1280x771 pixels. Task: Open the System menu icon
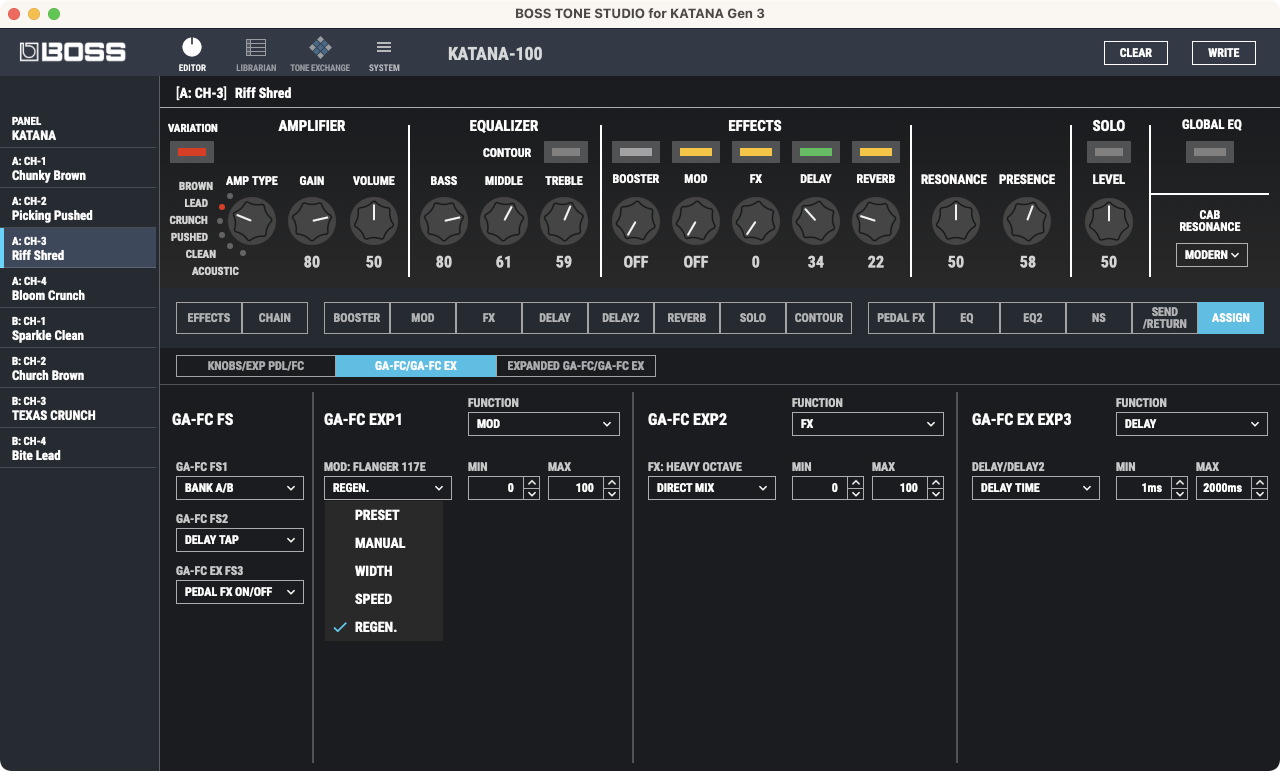click(x=384, y=54)
